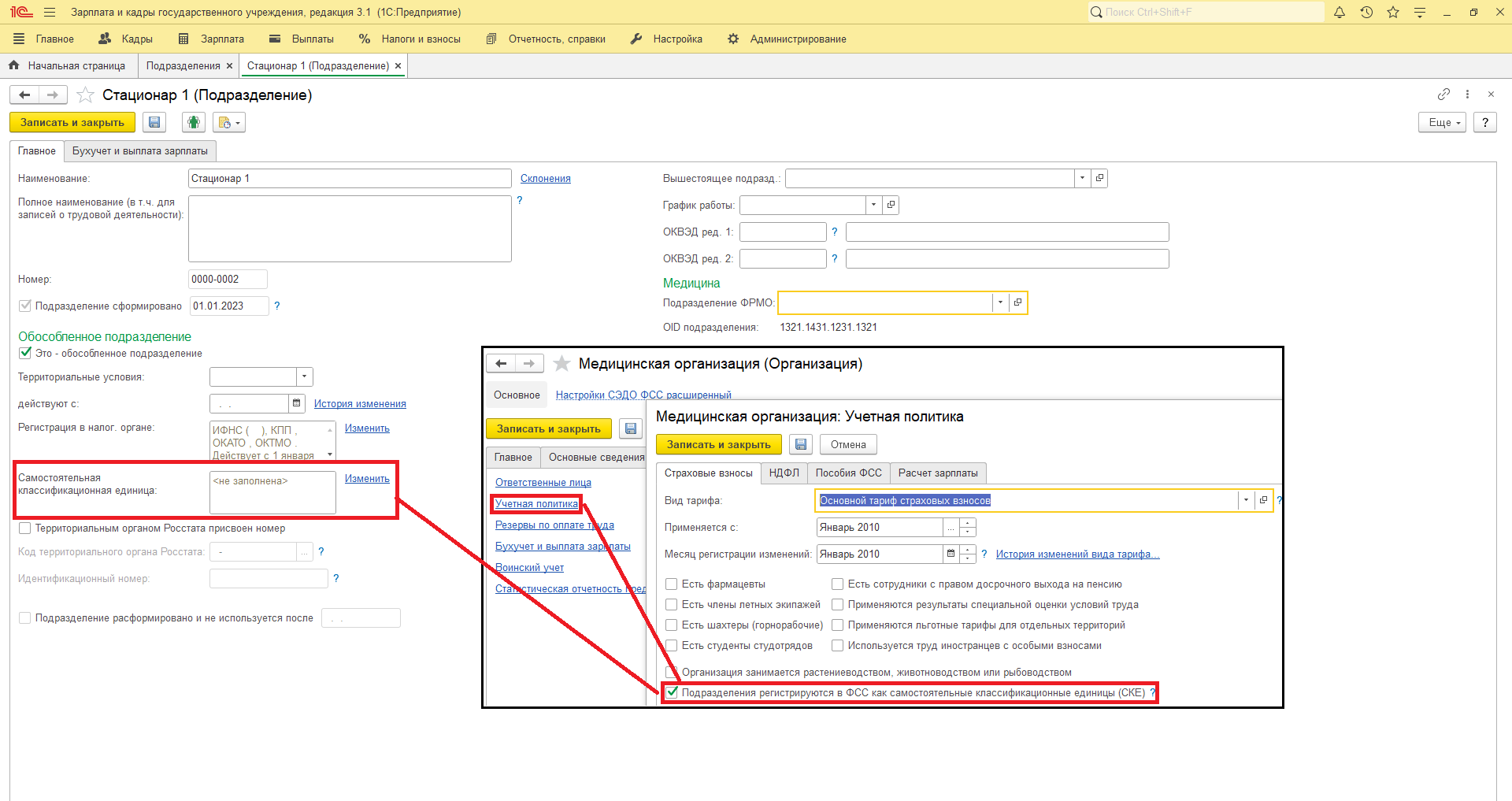Open the Еще dropdown menu
1512x801 pixels.
coord(1443,122)
